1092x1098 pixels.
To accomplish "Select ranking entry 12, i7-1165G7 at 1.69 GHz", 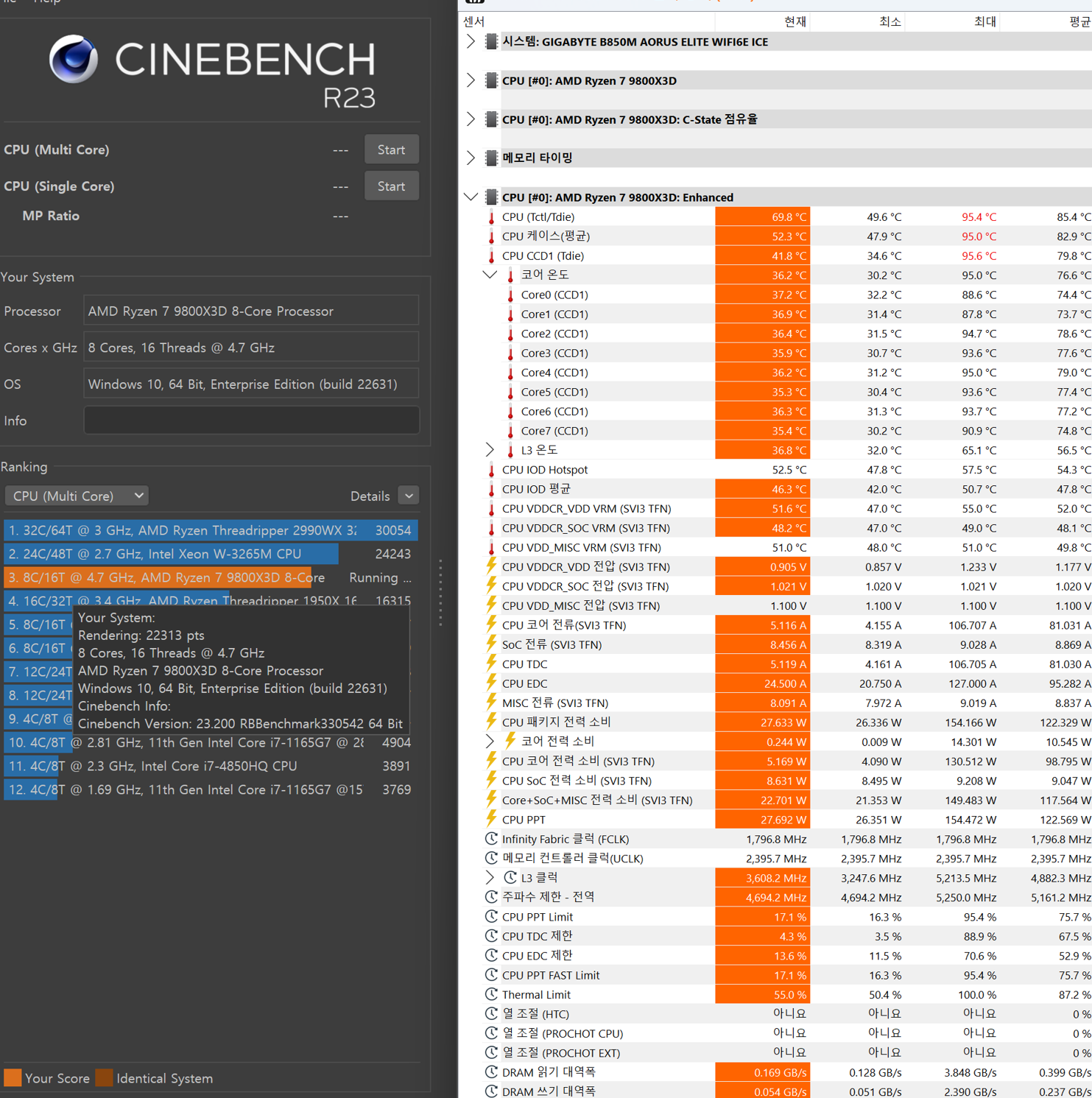I will click(211, 789).
